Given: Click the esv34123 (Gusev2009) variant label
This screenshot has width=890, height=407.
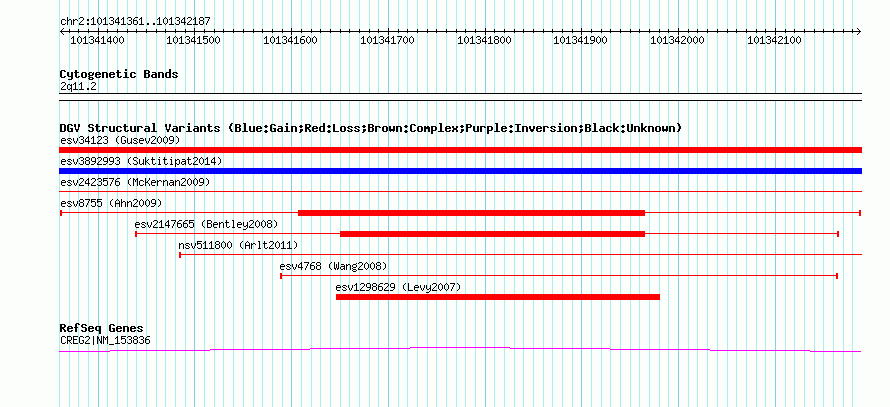Looking at the screenshot, I should coord(120,140).
